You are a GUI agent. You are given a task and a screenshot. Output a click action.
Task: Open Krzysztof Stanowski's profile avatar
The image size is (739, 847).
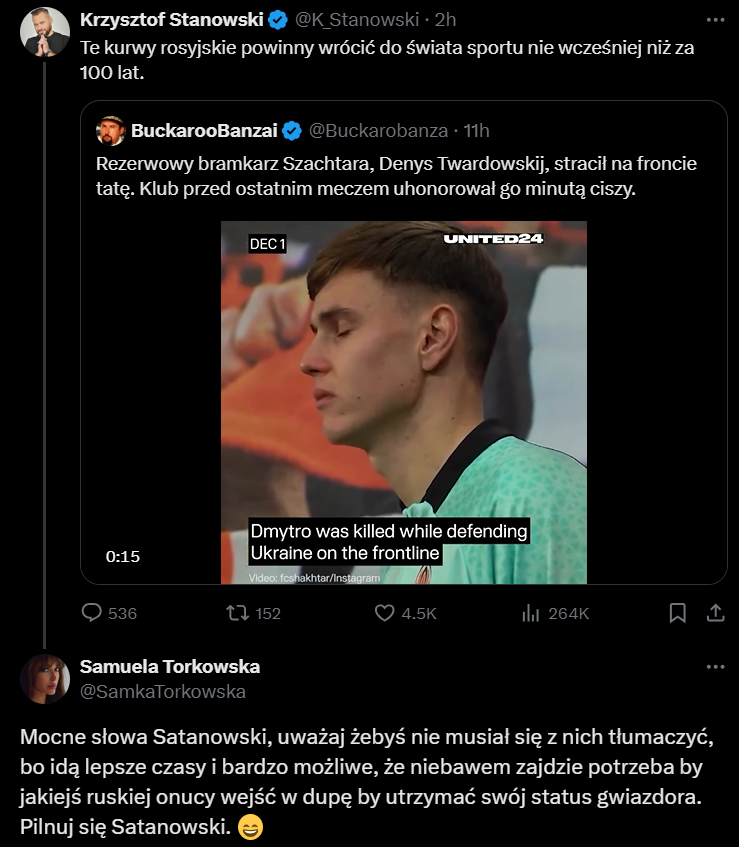pyautogui.click(x=45, y=31)
